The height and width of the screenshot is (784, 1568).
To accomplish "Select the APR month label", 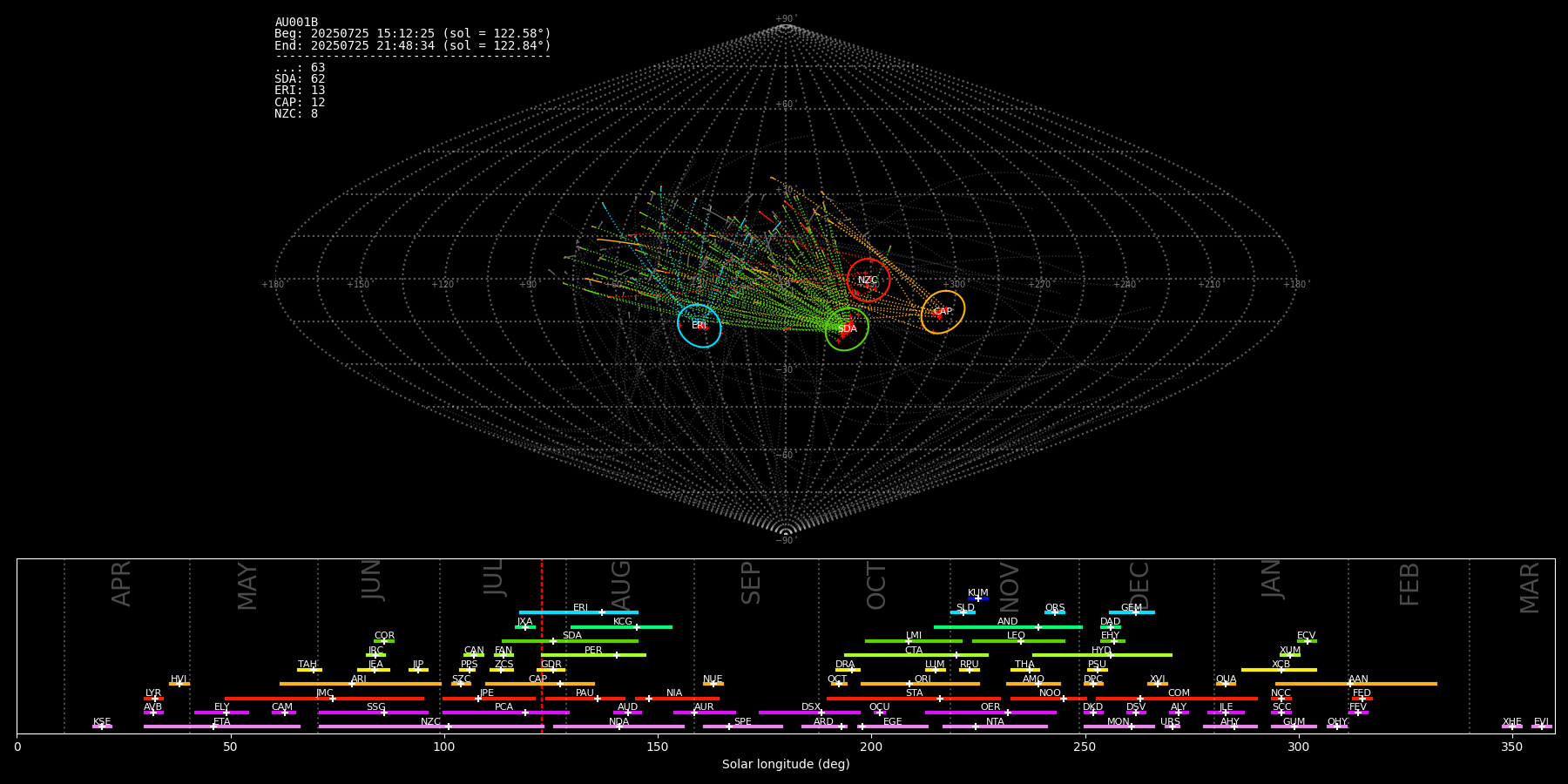I will 121,584.
